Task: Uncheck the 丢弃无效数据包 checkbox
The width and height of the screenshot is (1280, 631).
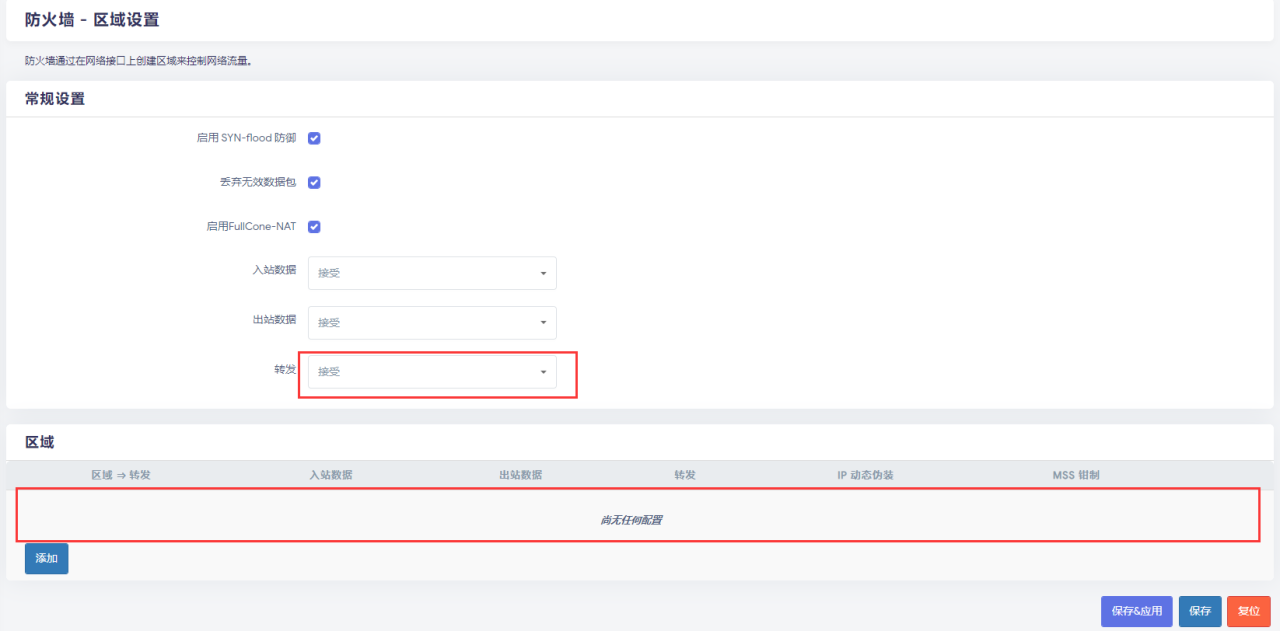Action: pyautogui.click(x=314, y=182)
